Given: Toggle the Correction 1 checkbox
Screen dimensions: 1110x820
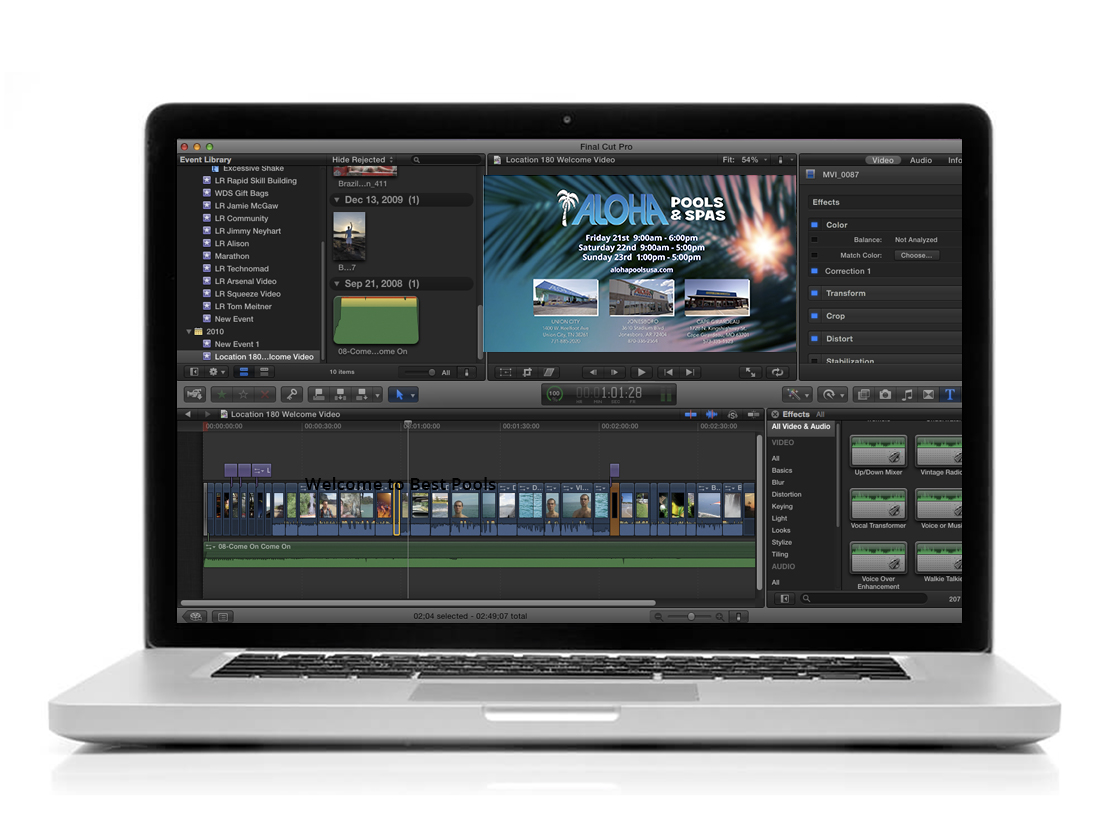Looking at the screenshot, I should (814, 271).
